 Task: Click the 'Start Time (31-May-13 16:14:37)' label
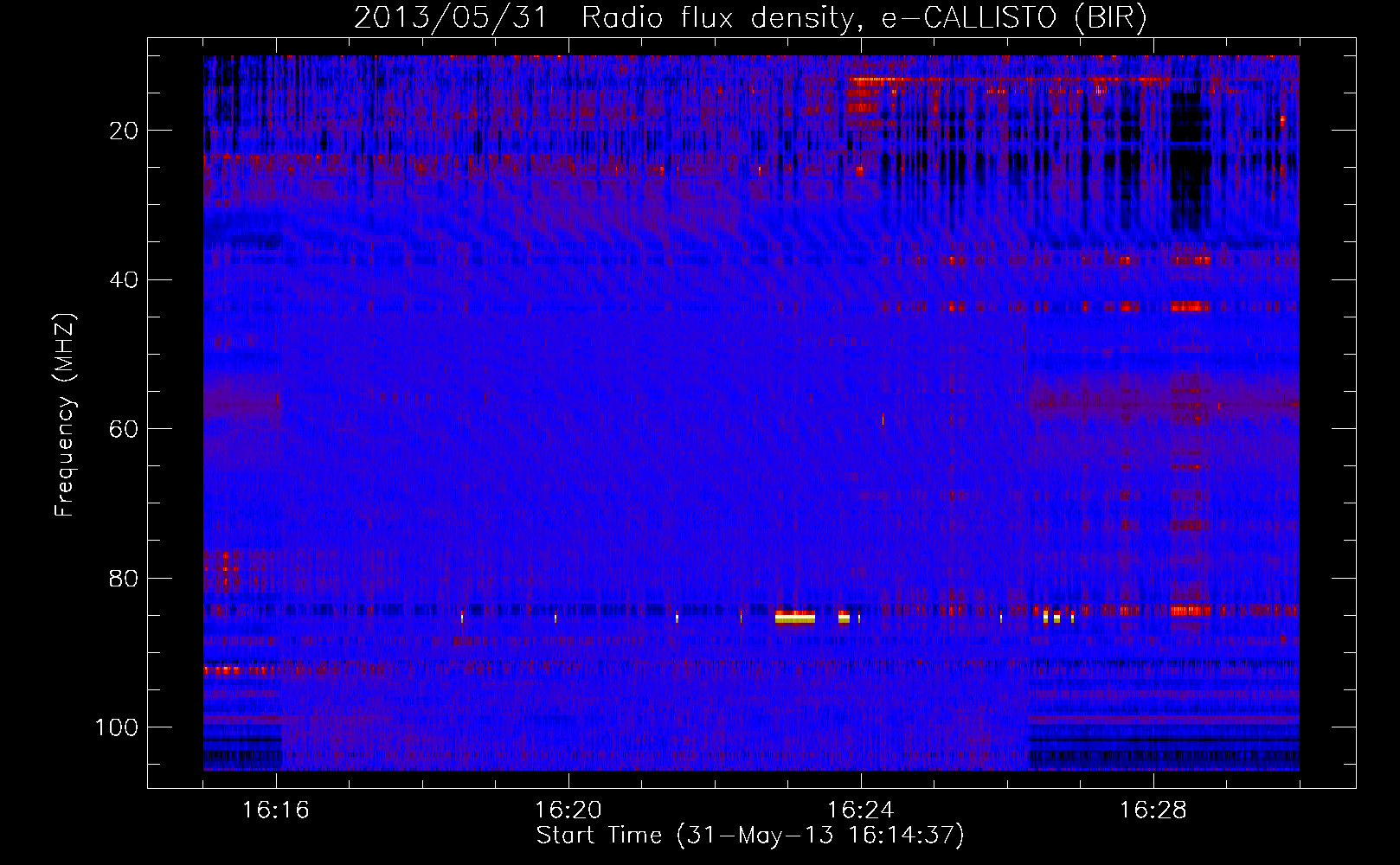coord(750,836)
